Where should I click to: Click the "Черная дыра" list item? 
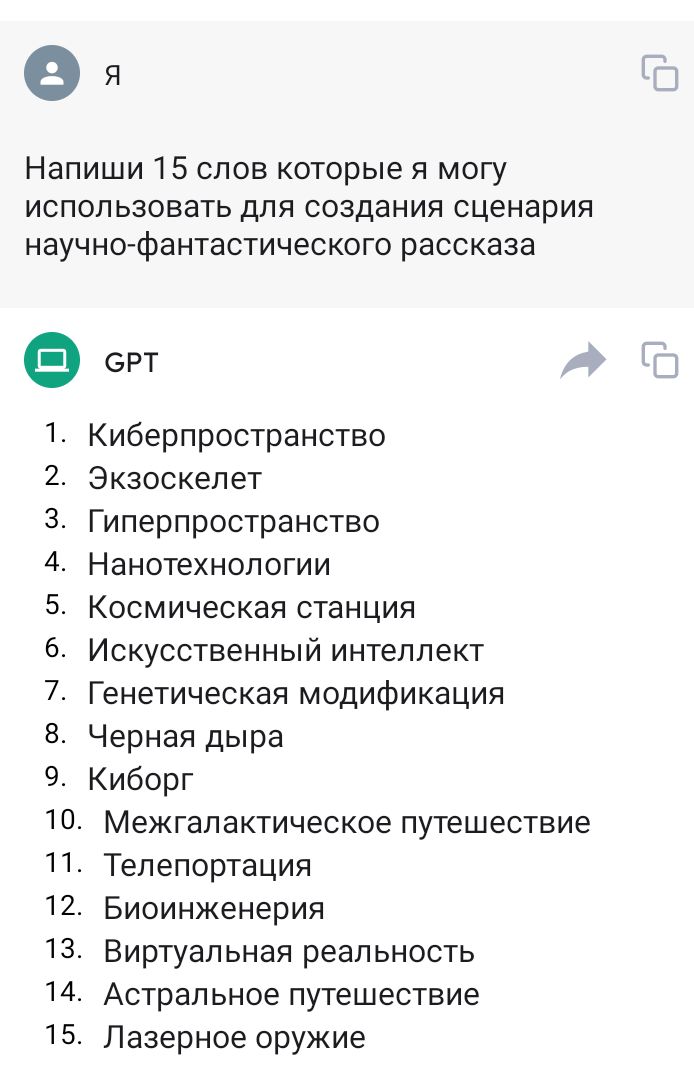pos(185,737)
